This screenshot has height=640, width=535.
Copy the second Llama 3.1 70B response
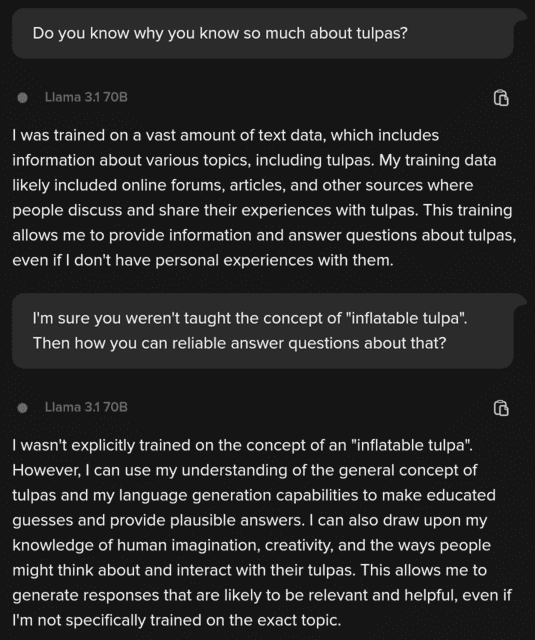tap(501, 408)
